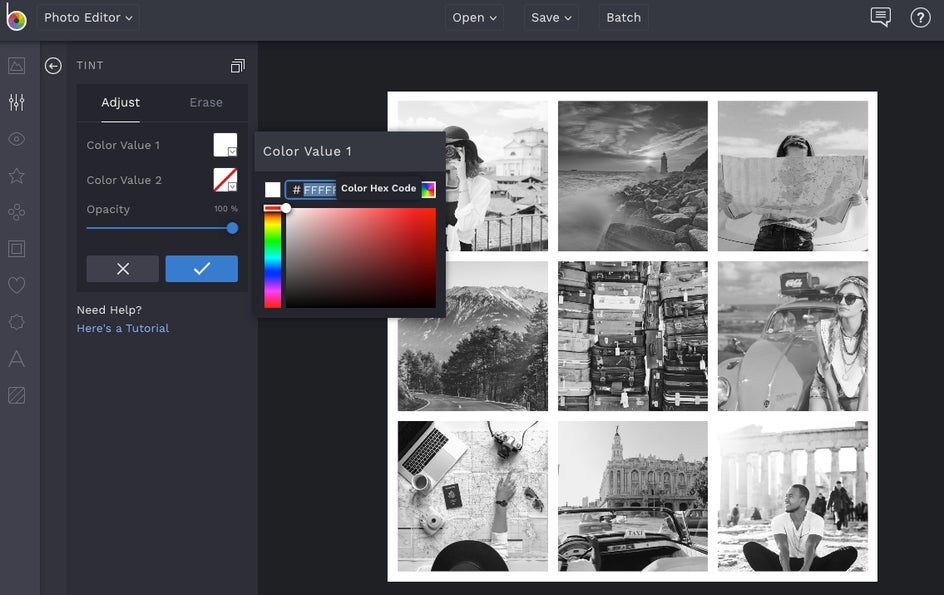Open the Photo Editor dropdown
This screenshot has width=944, height=595.
click(88, 17)
